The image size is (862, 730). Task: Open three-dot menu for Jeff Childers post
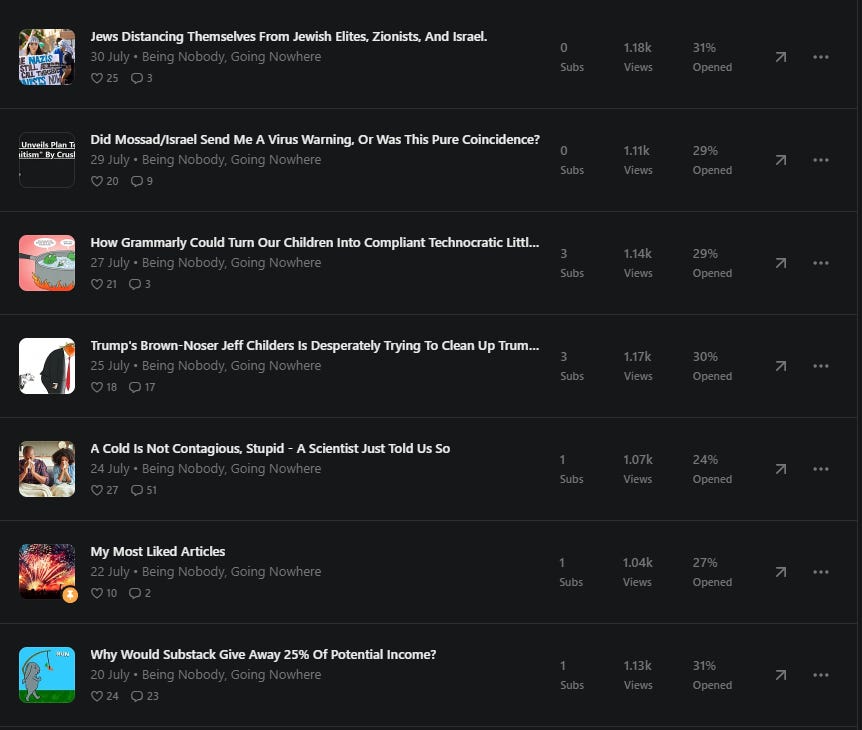point(821,366)
